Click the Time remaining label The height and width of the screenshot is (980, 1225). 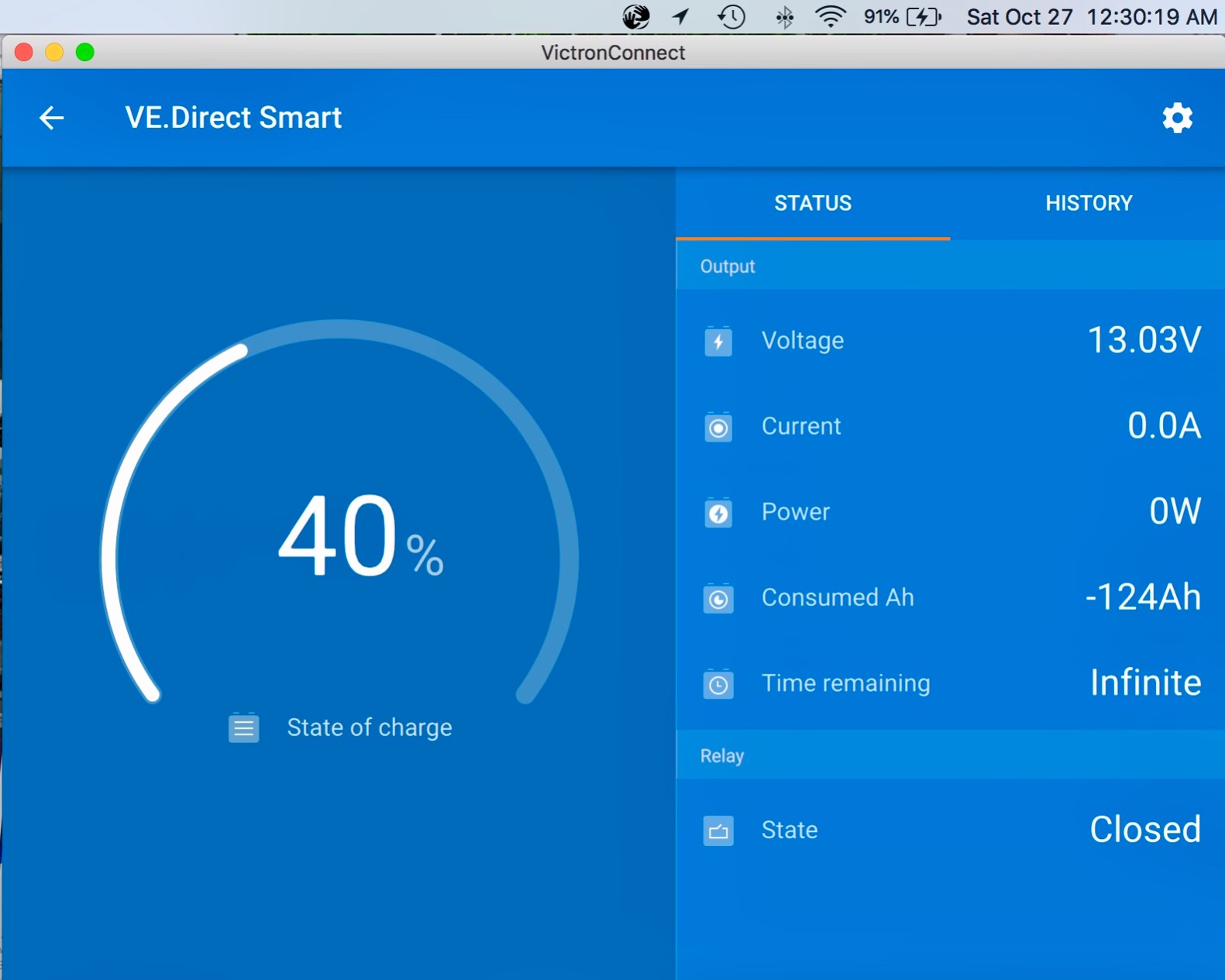pos(846,683)
